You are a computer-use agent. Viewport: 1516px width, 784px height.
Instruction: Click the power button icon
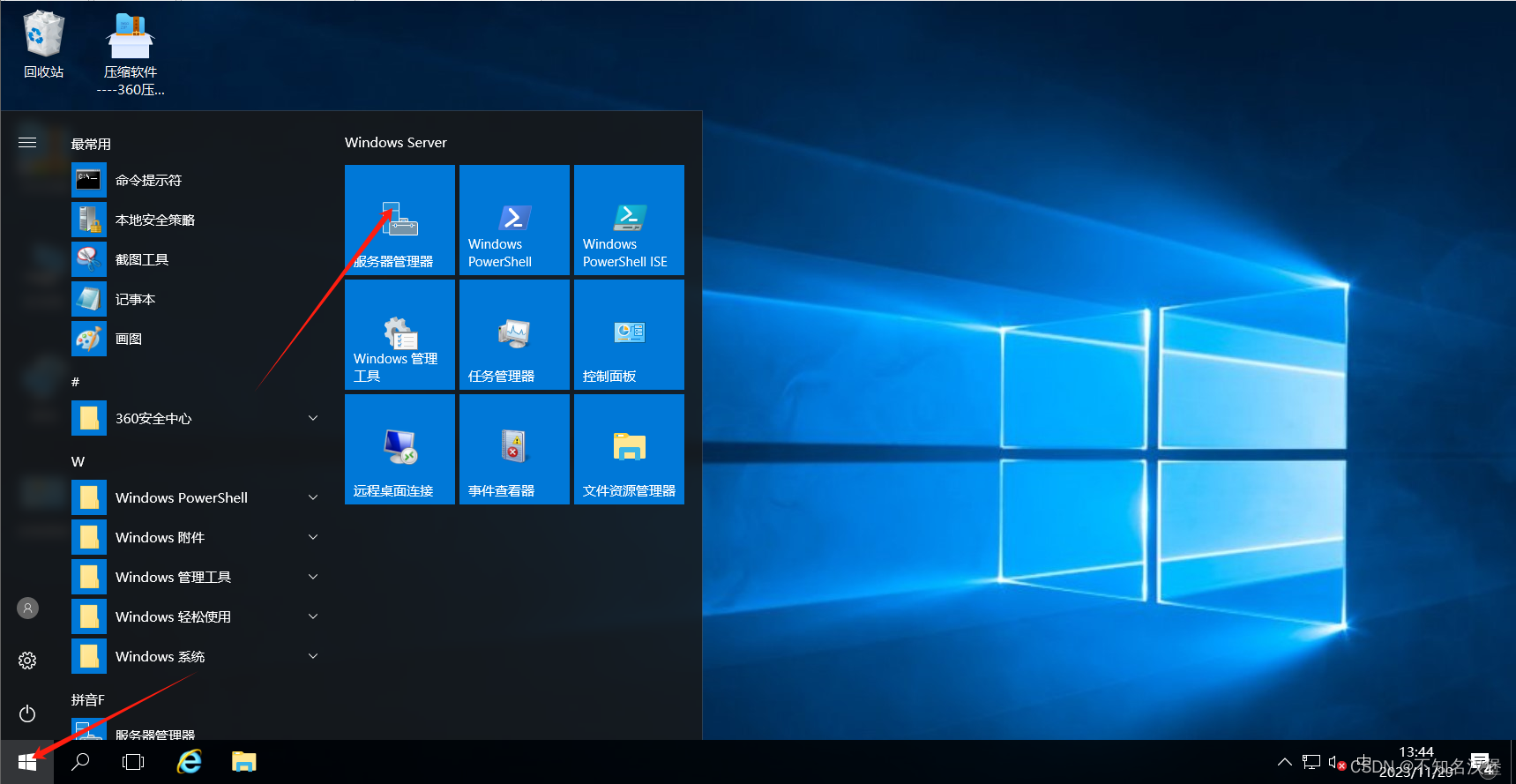(x=27, y=713)
